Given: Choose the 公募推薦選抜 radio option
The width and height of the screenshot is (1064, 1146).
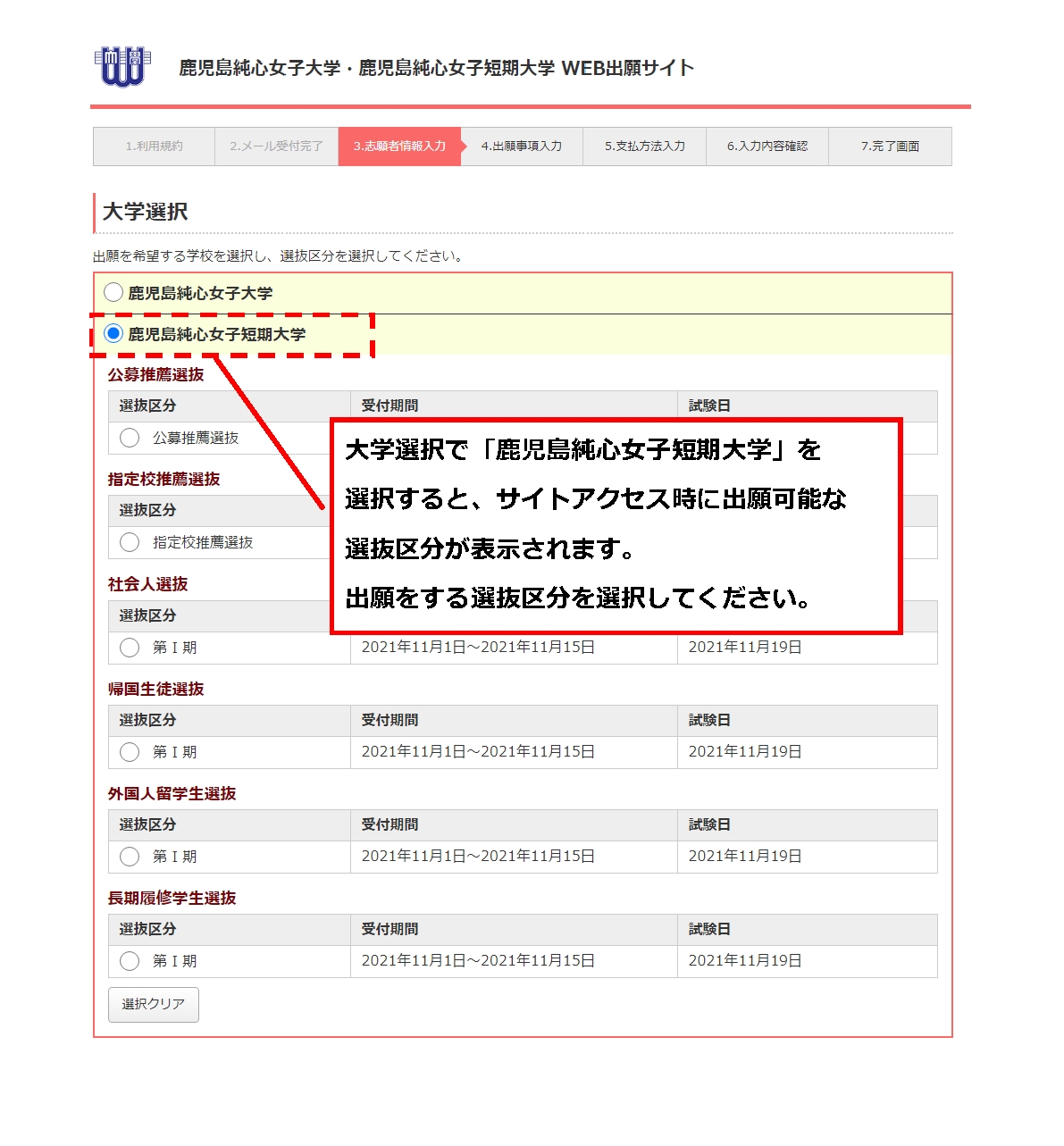Looking at the screenshot, I should tap(130, 438).
